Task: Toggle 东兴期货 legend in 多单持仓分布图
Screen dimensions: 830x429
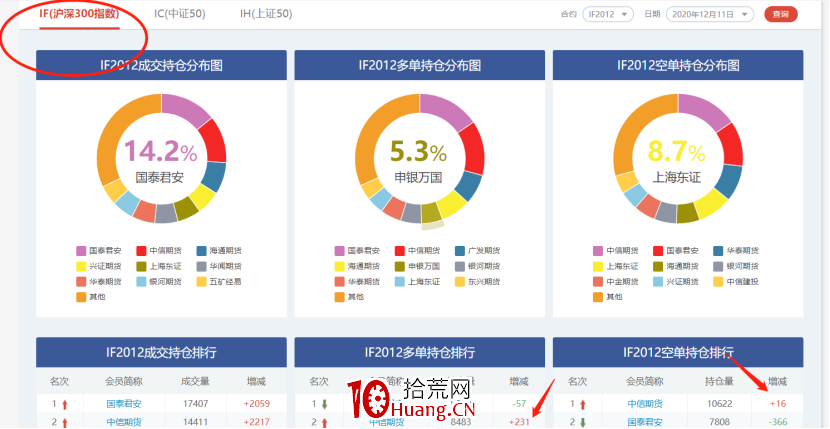Action: click(x=477, y=281)
